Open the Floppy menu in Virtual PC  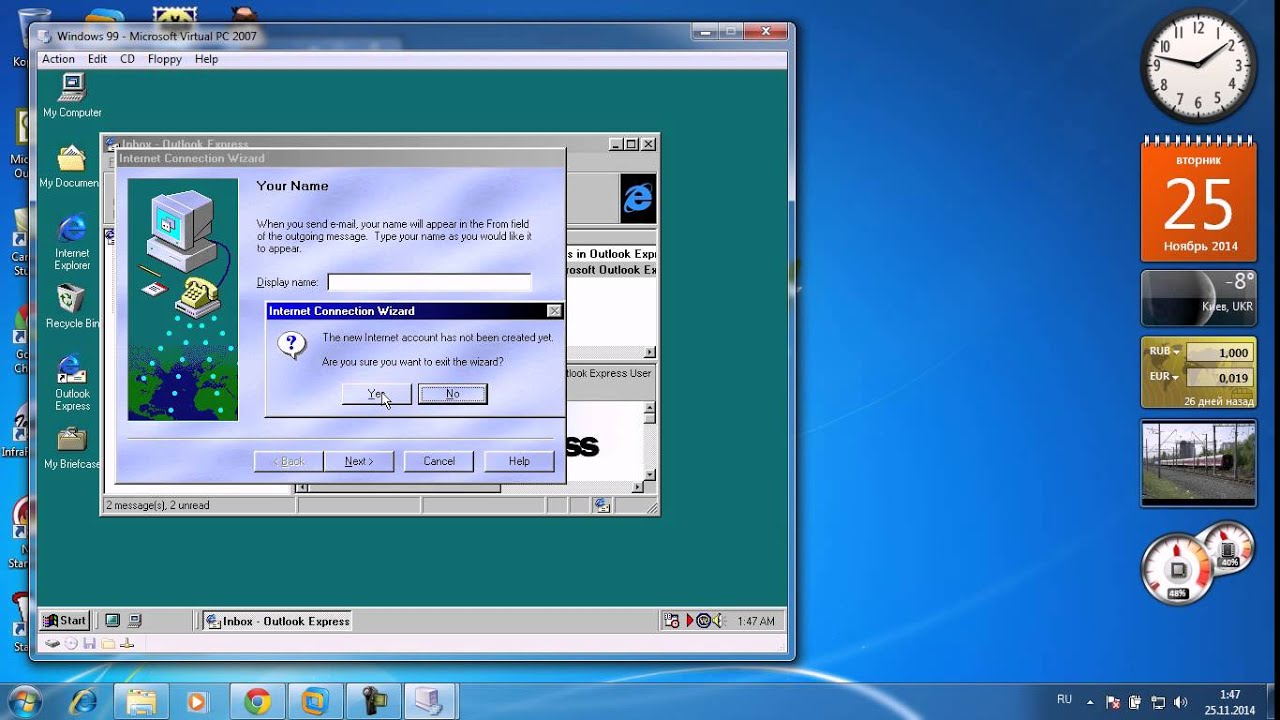click(165, 59)
